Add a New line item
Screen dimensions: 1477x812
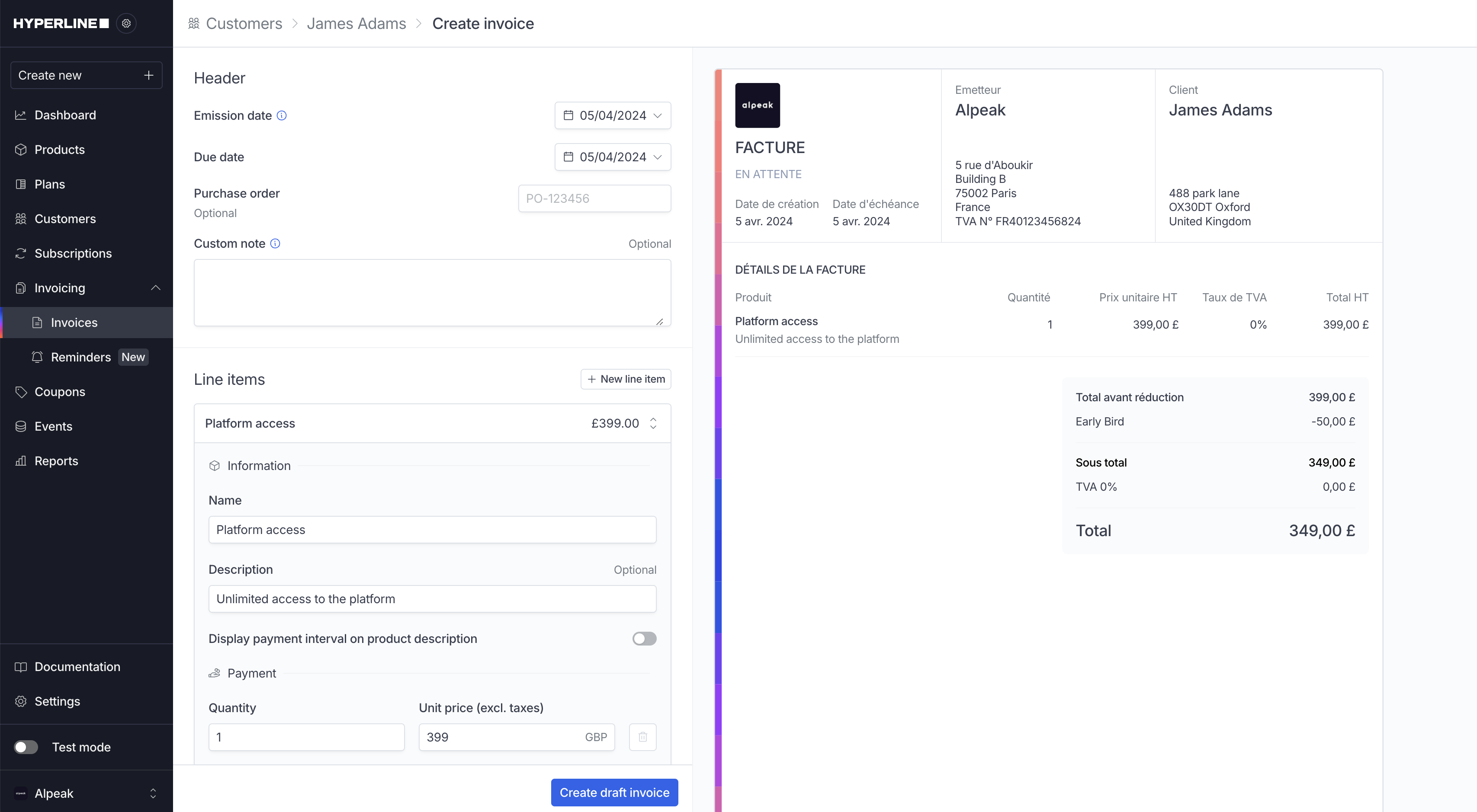click(x=626, y=379)
